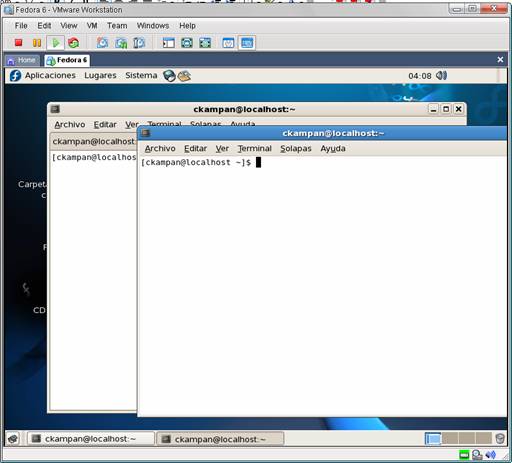Click the take snapshot toolbar icon
The width and height of the screenshot is (512, 463).
[x=102, y=43]
